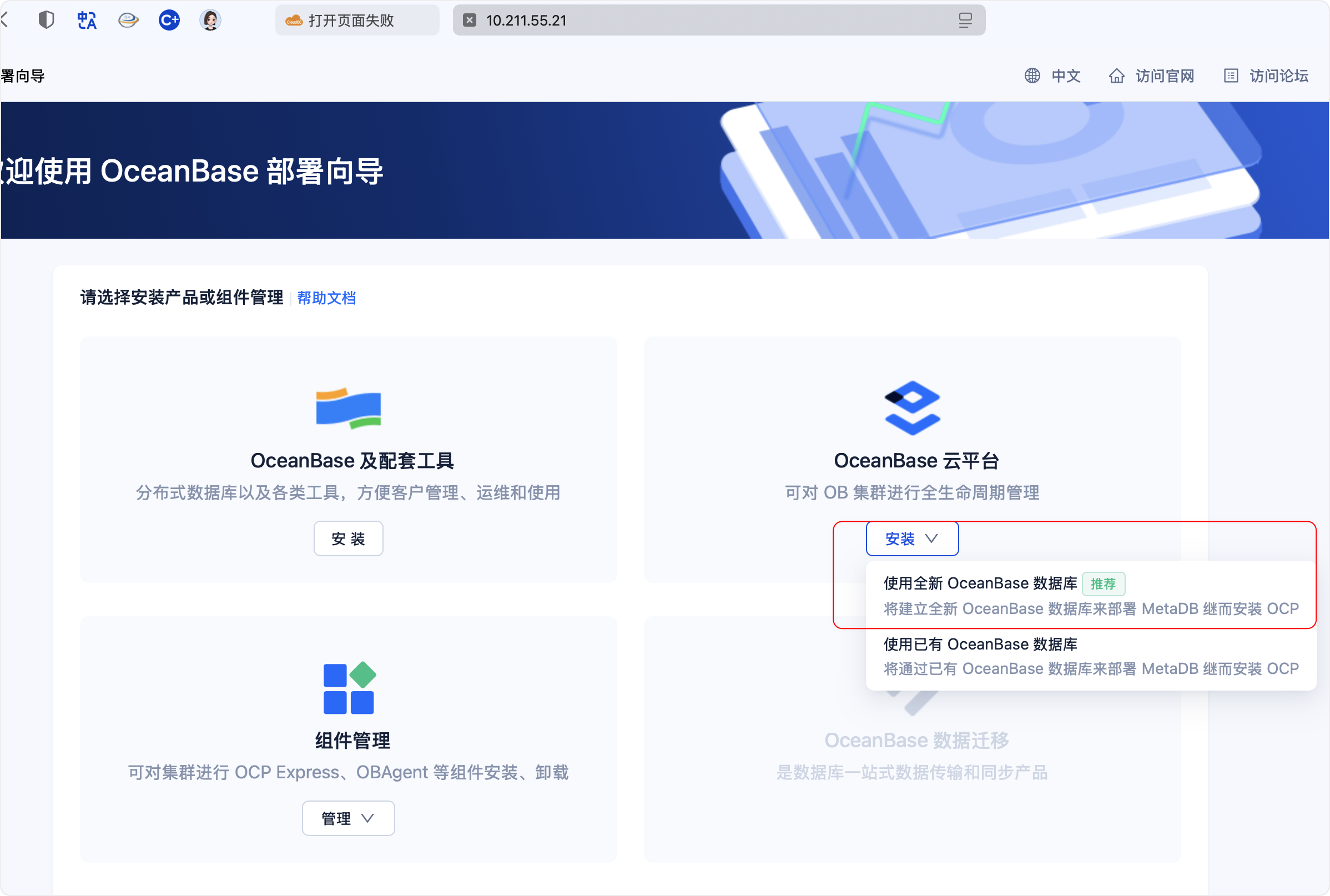
Task: Click the C+ extension icon
Action: tap(169, 19)
